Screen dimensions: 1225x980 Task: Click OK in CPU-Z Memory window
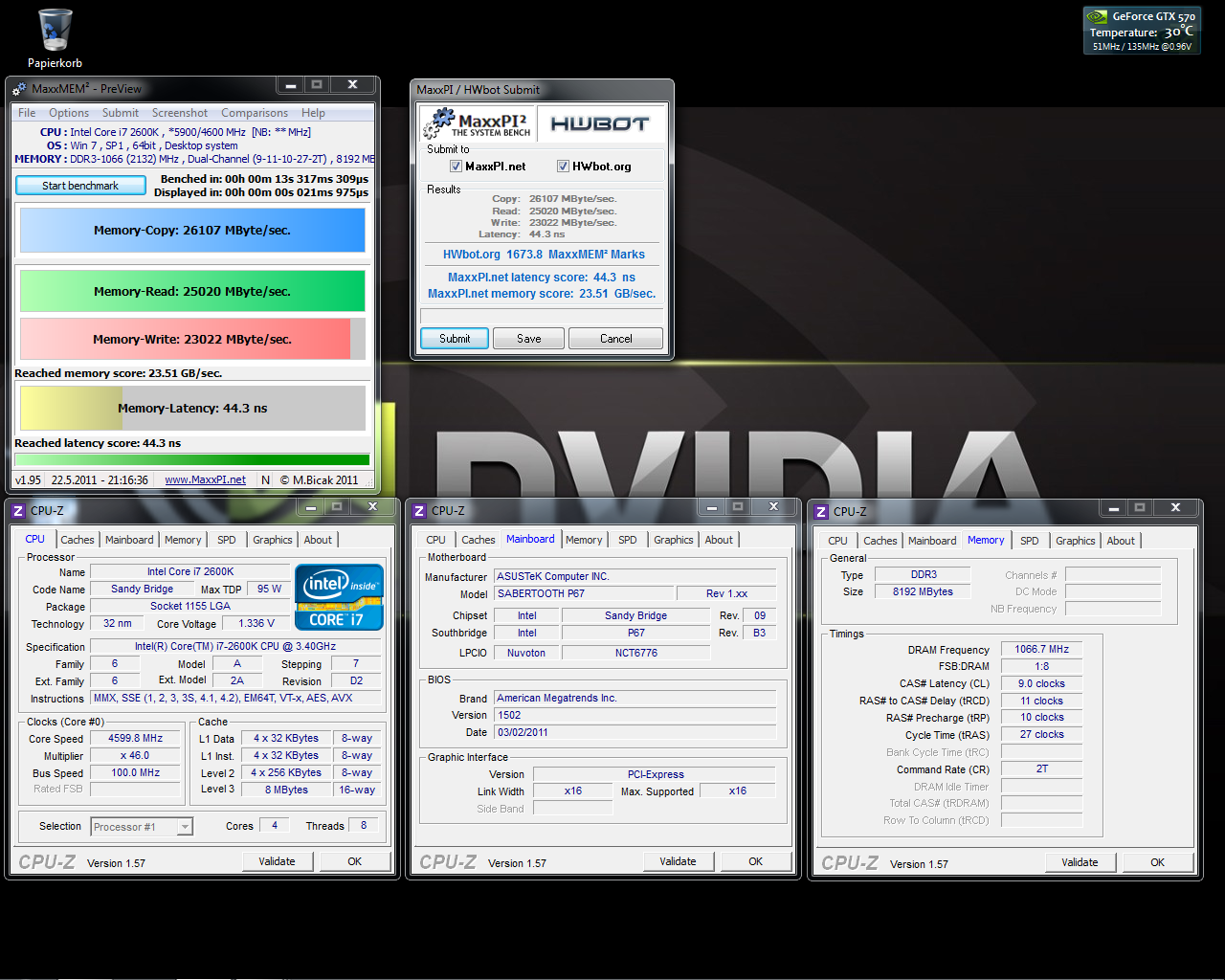click(x=1157, y=862)
